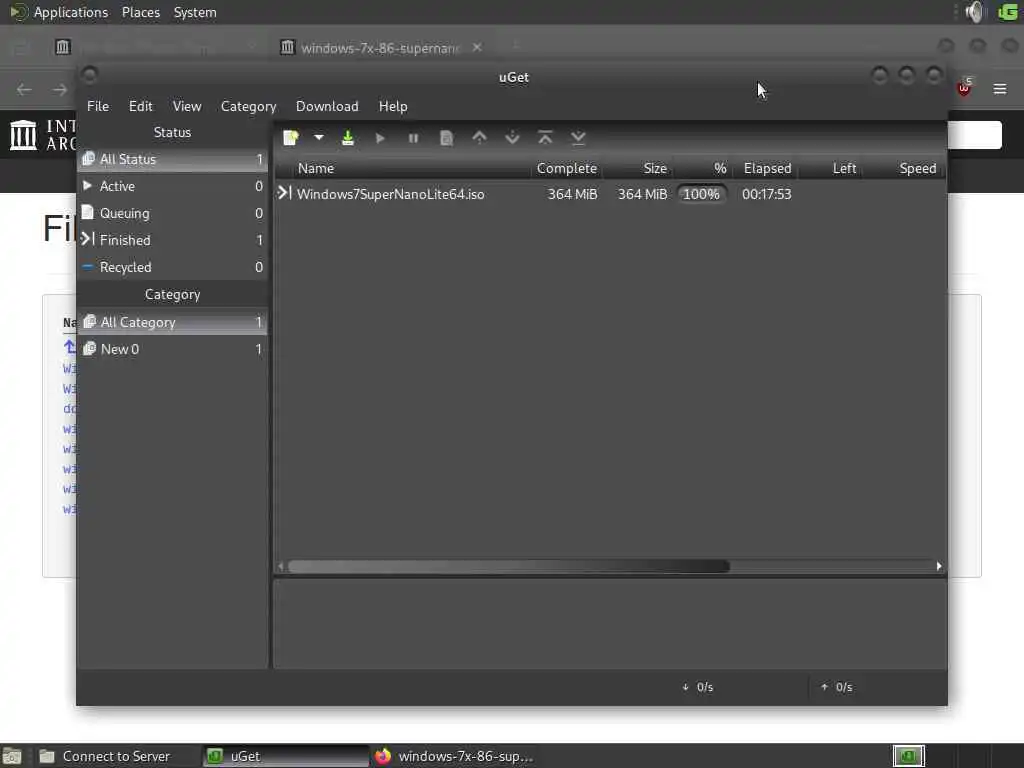Screen dimensions: 1024x768
Task: Open download properties toolbar icon
Action: click(x=447, y=138)
